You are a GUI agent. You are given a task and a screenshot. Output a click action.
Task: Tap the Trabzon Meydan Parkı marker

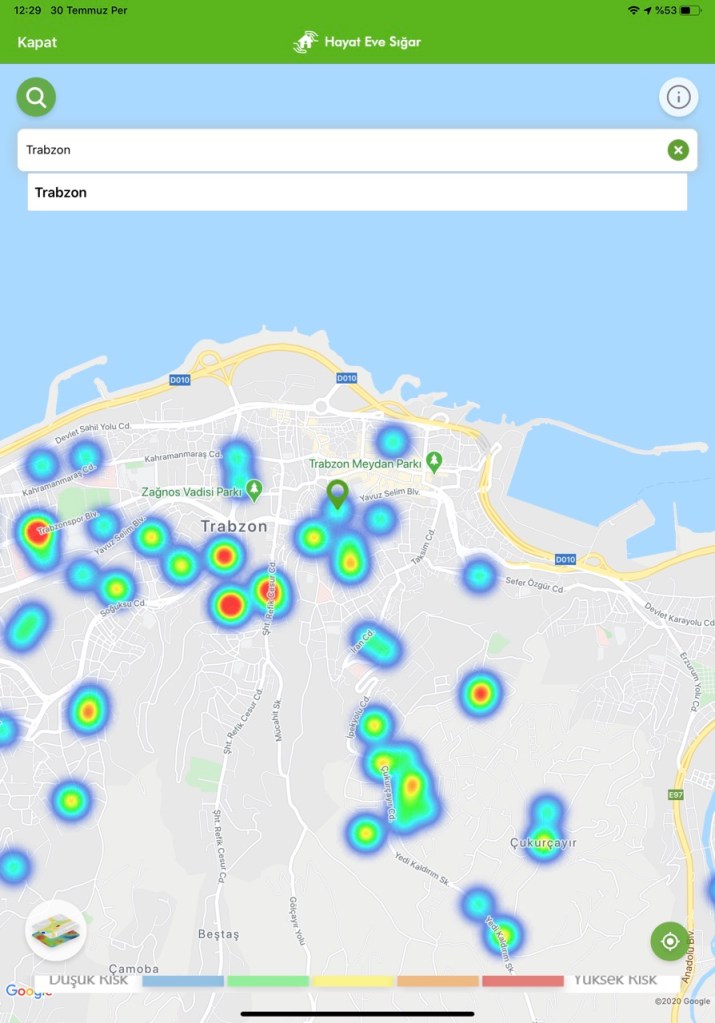coord(433,462)
